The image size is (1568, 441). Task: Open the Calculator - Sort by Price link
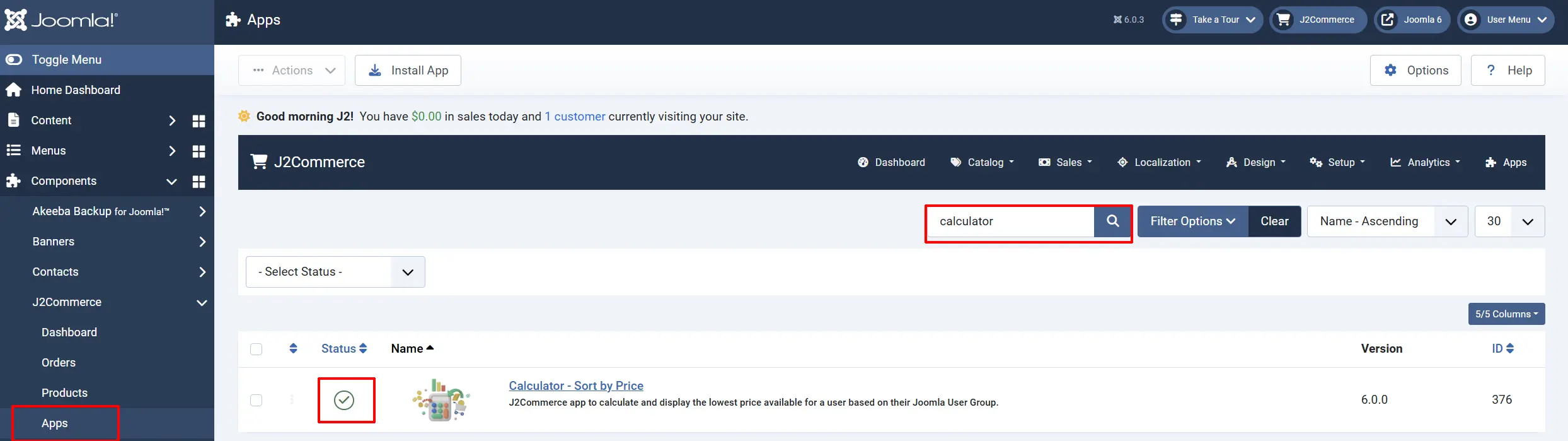[x=576, y=385]
